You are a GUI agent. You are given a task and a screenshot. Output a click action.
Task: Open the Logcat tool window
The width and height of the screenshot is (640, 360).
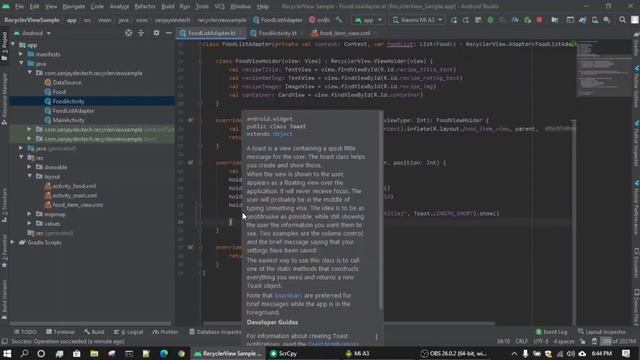[x=129, y=332]
